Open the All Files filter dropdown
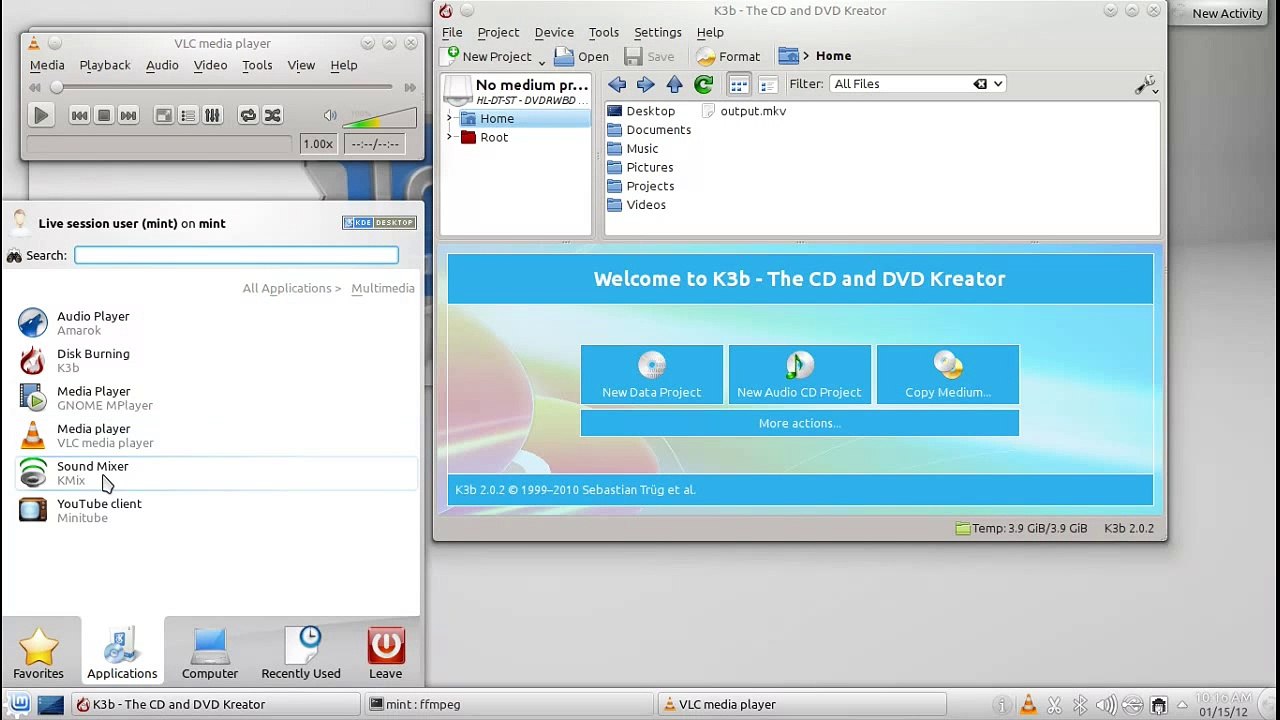The width and height of the screenshot is (1280, 720). (x=997, y=84)
